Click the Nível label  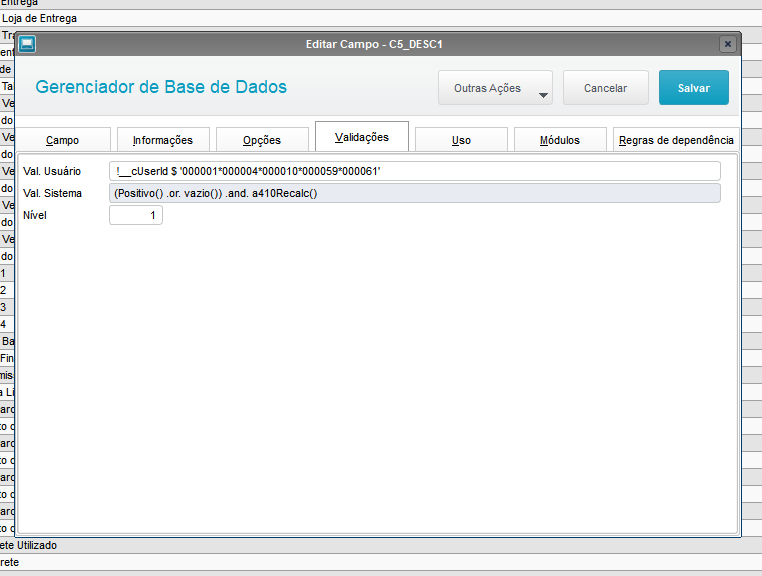35,215
